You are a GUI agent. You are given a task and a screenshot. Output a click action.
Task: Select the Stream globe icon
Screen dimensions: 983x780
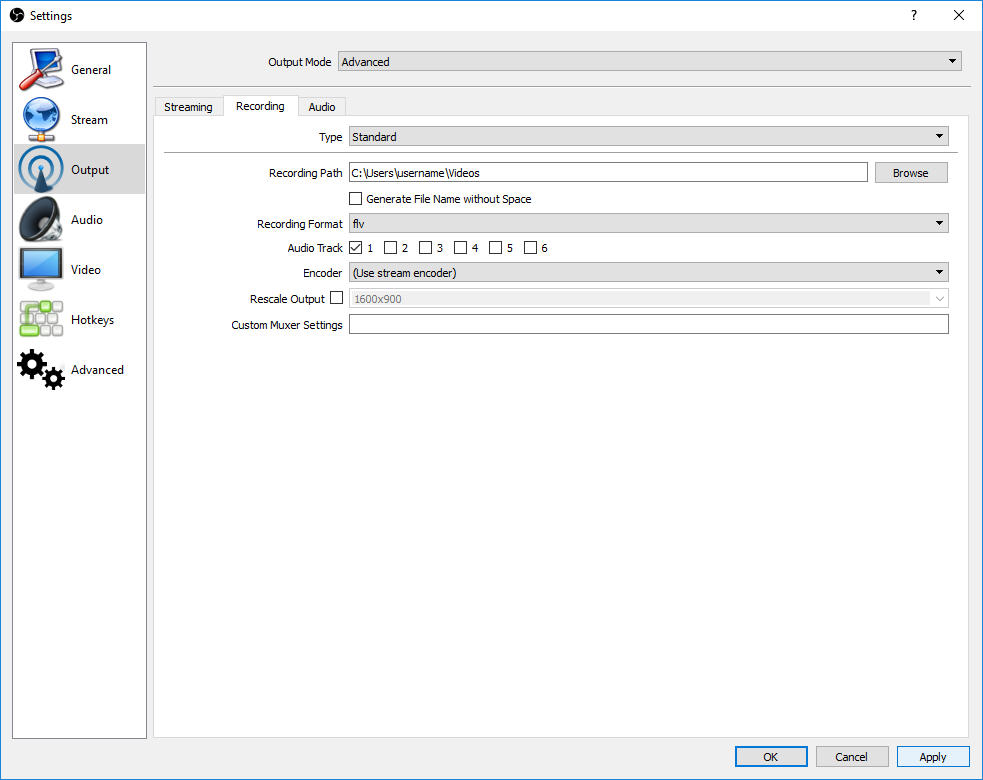41,120
